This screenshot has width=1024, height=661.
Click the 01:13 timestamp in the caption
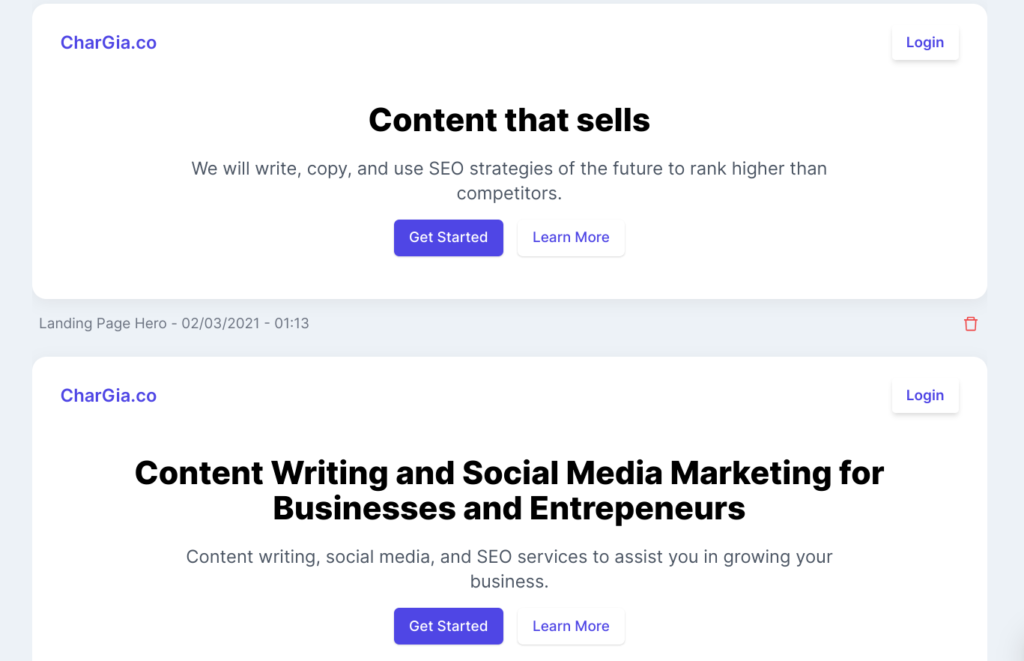(x=291, y=323)
